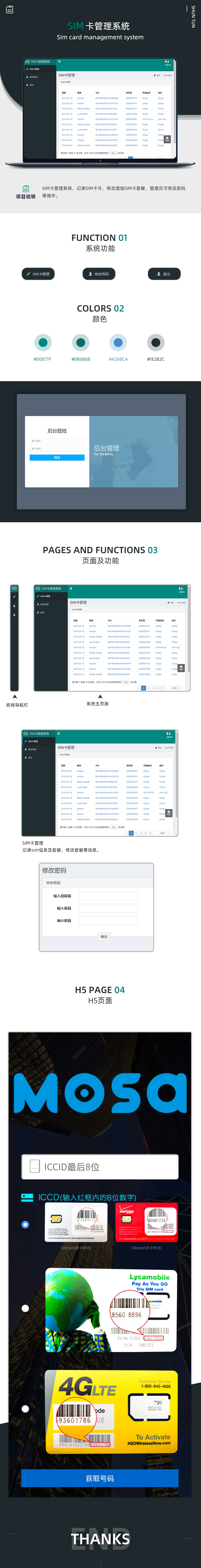Select radio button beside 4G LTE card
Image resolution: width=201 pixels, height=1568 pixels.
click(x=25, y=1409)
